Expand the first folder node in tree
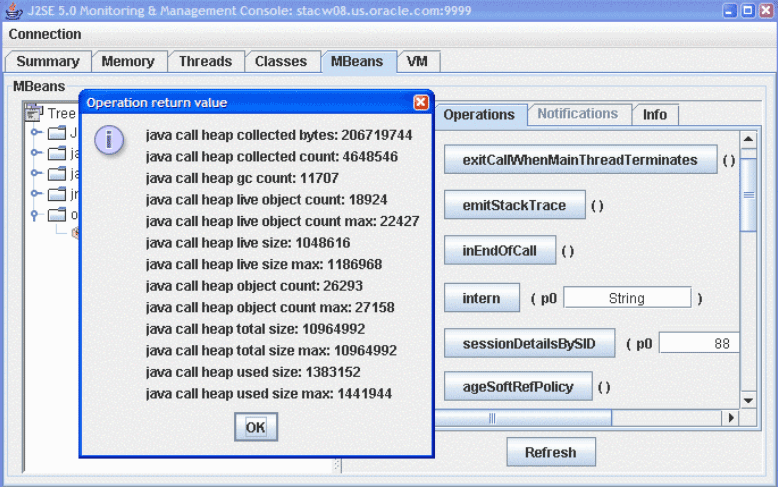The height and width of the screenshot is (487, 778). pyautogui.click(x=37, y=133)
